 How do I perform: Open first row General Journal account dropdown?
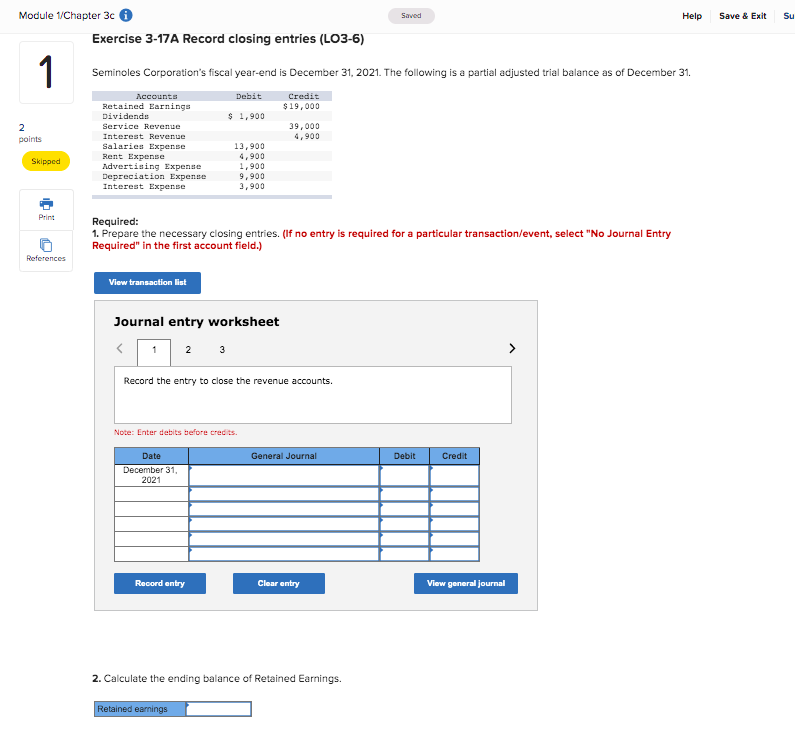284,475
